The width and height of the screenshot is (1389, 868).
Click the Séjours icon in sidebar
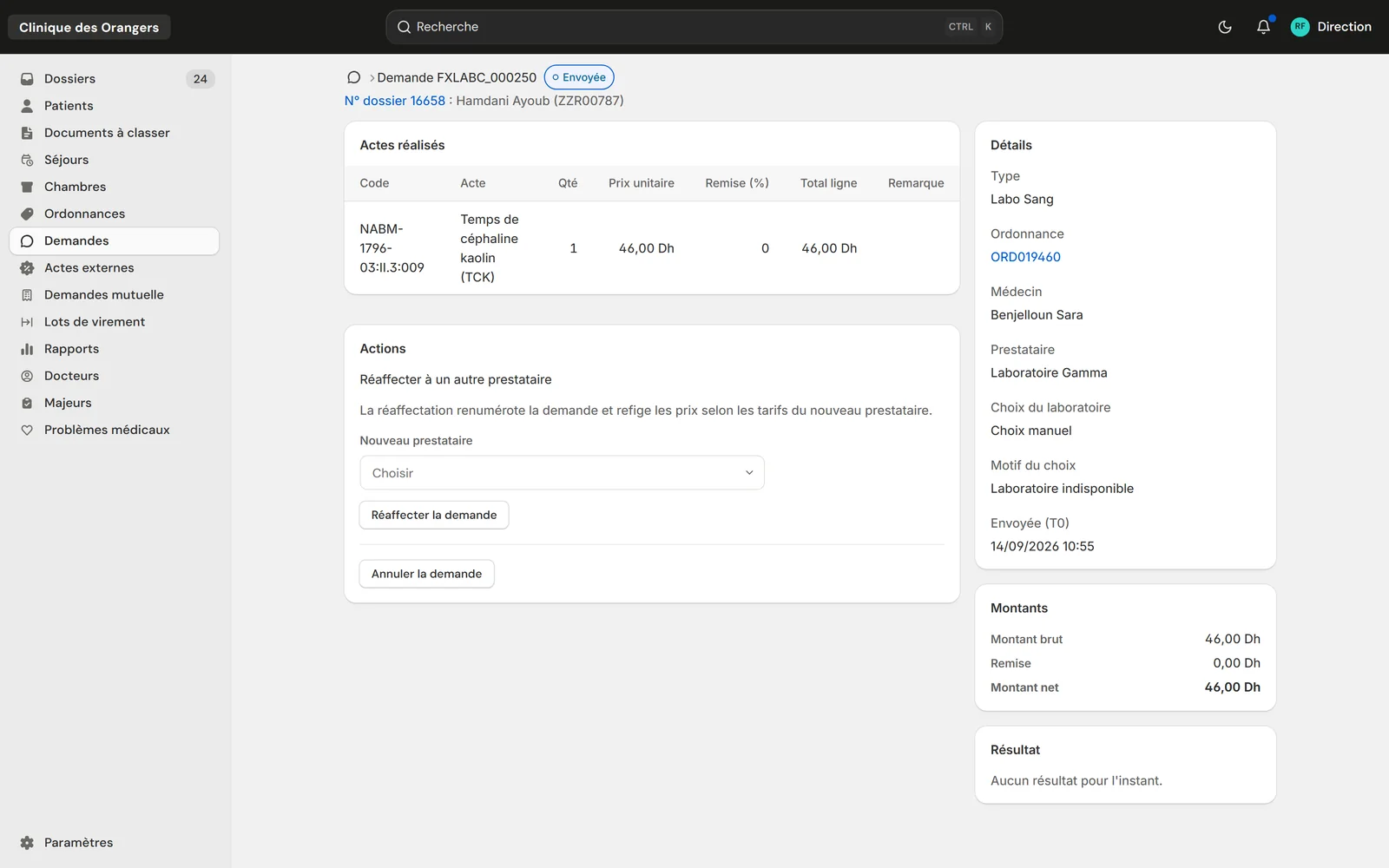tap(27, 160)
